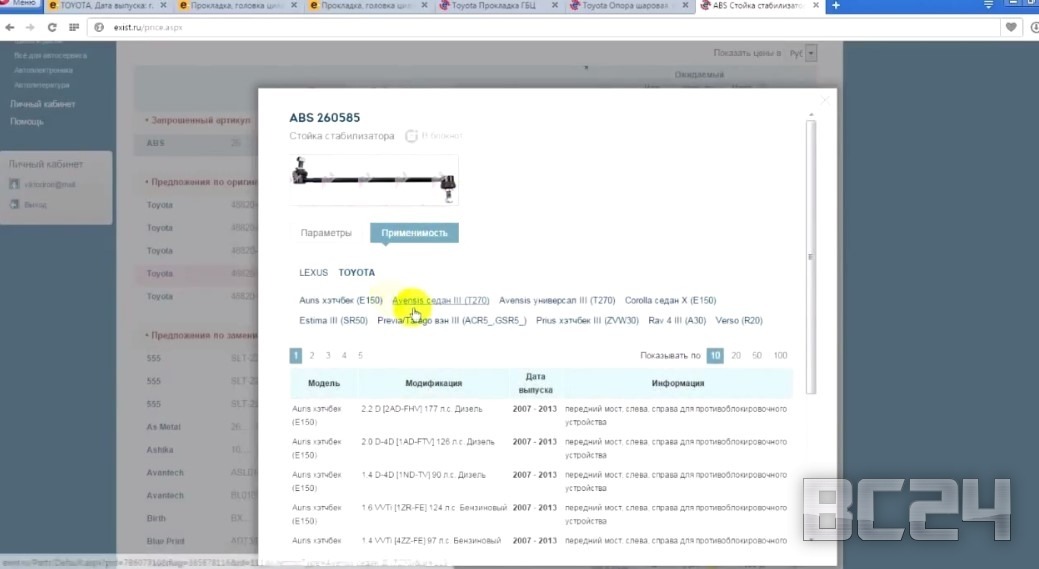Image resolution: width=1039 pixels, height=569 pixels.
Task: Open the currency dropdown next to Показать цены
Action: click(x=811, y=52)
